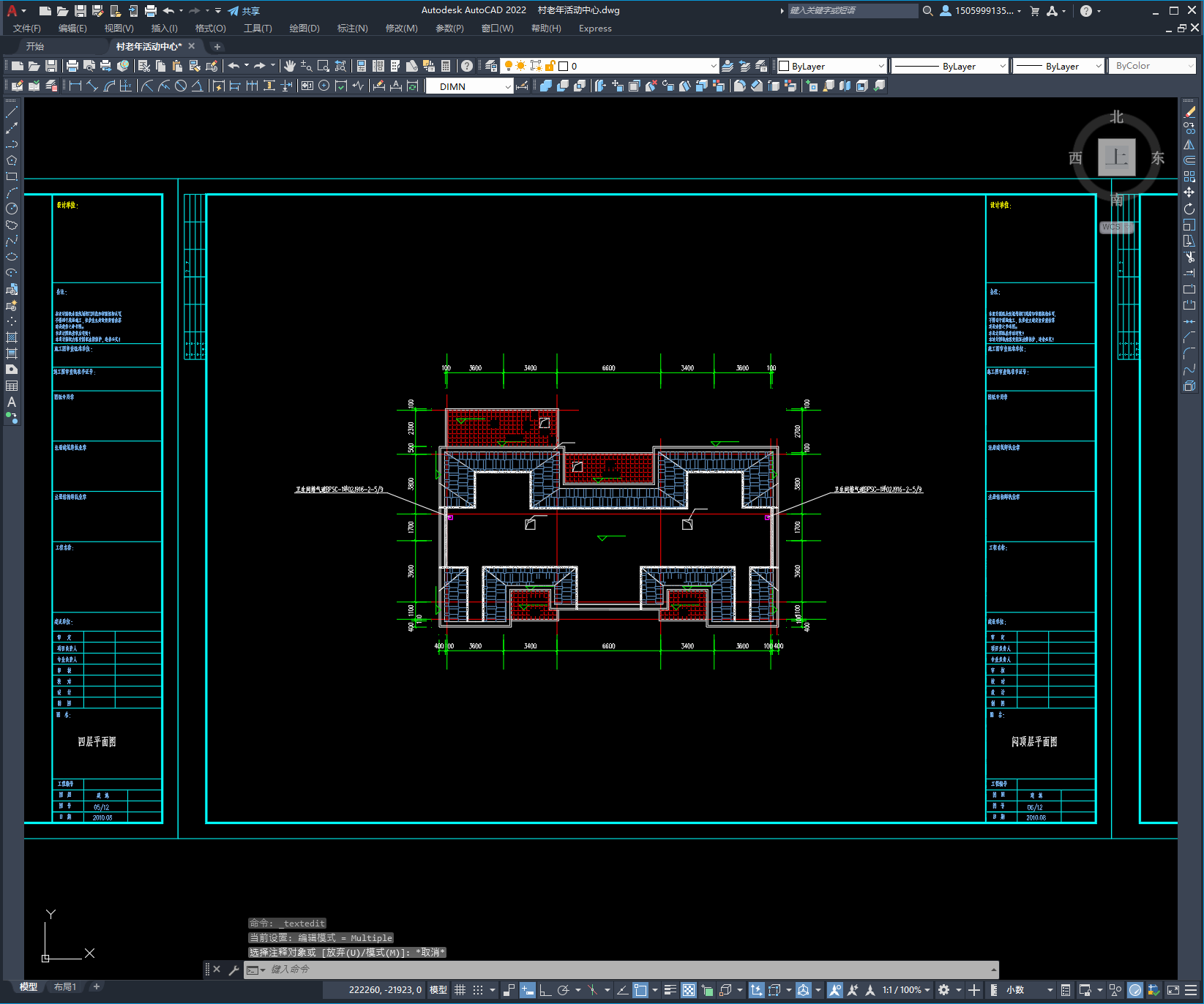1204x1004 pixels.
Task: Click the Erase tool in right toolbar
Action: [x=1189, y=112]
